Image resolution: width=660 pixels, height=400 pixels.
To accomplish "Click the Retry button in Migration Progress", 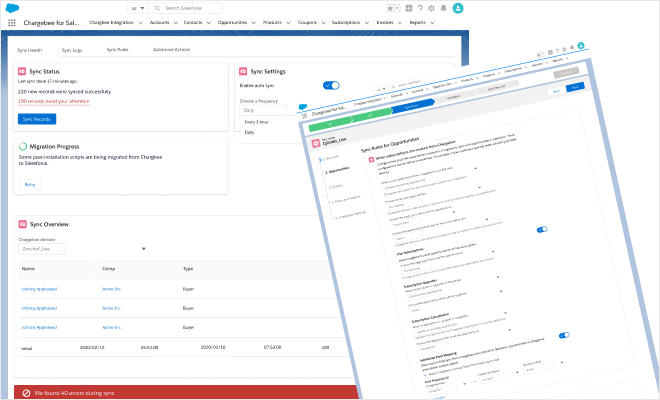I will coord(30,184).
